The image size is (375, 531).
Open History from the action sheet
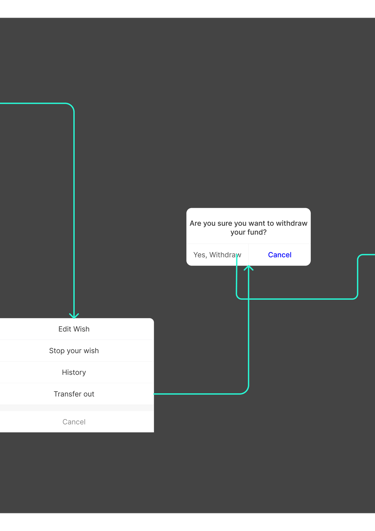[74, 372]
